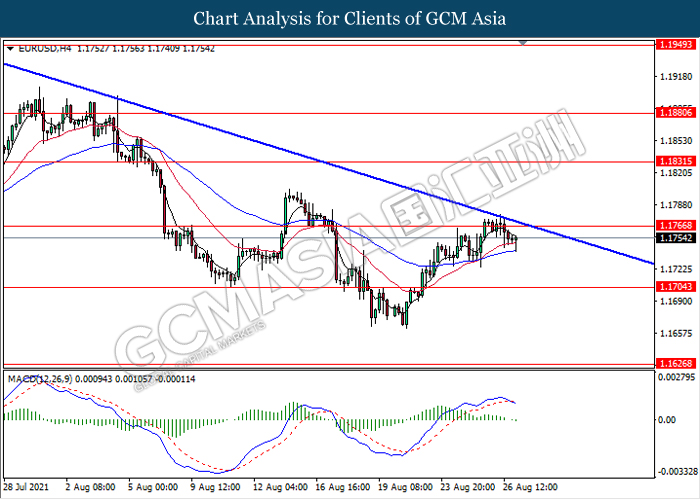Click the MACD zero level 0.00 label
Screen dimensions: 700x500
pos(667,420)
